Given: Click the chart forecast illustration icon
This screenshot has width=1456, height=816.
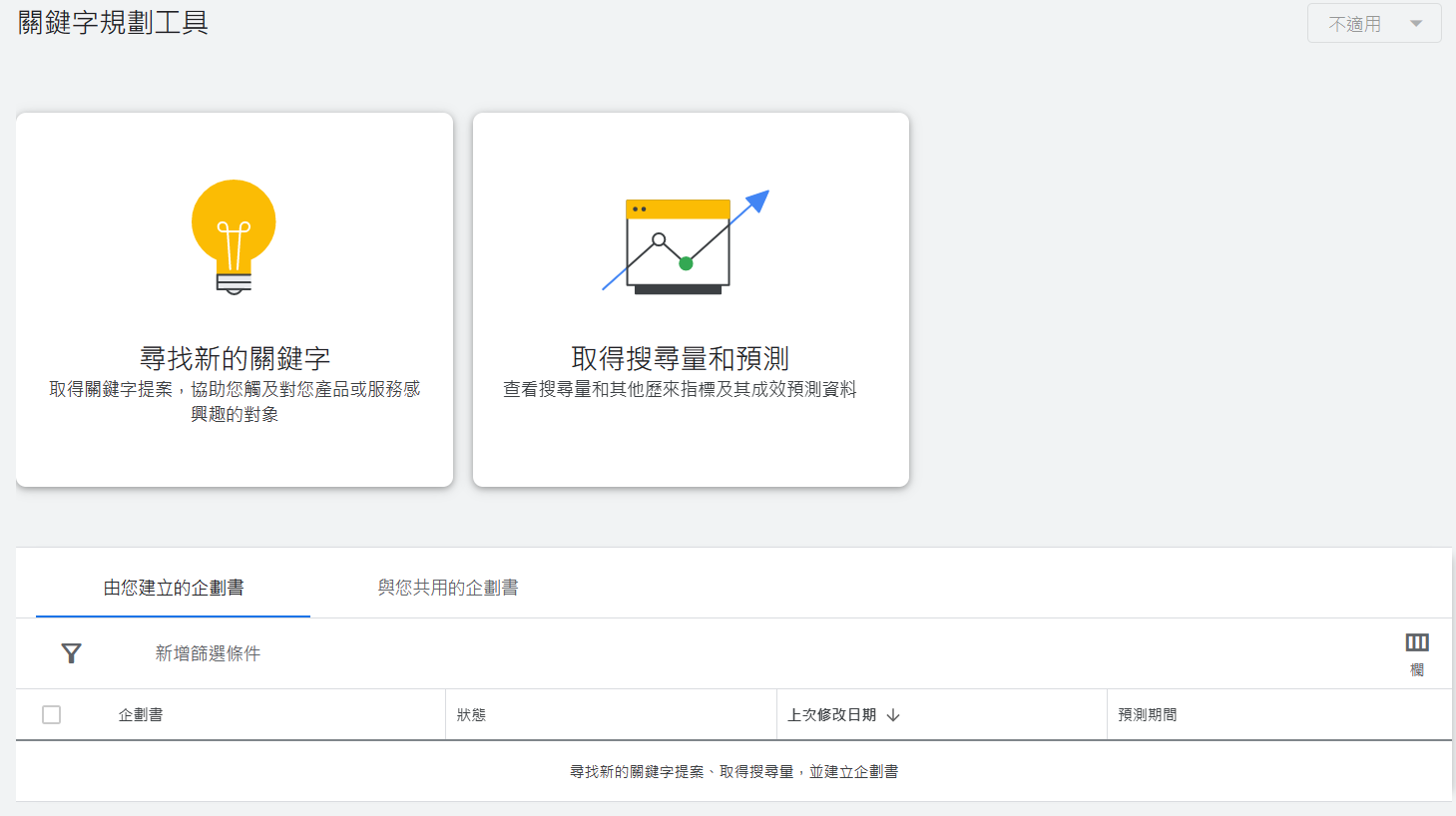Looking at the screenshot, I should point(686,242).
